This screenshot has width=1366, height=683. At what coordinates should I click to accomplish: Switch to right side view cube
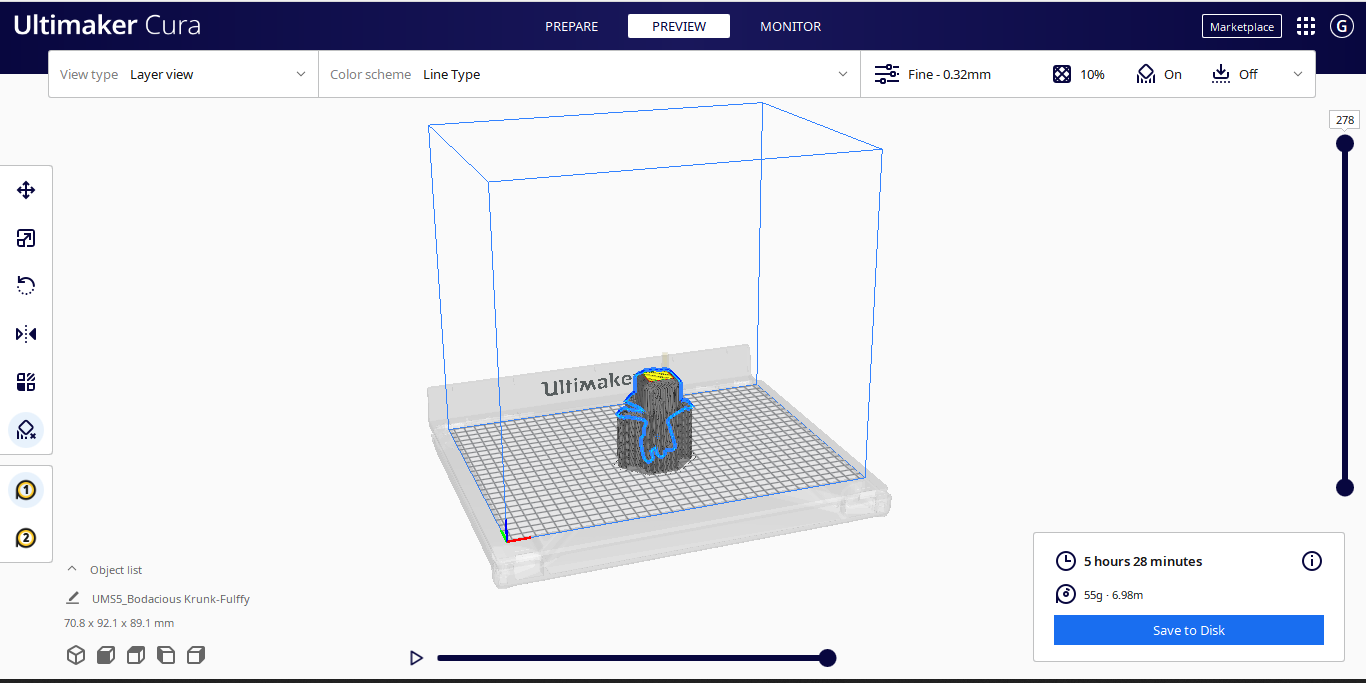coord(196,655)
